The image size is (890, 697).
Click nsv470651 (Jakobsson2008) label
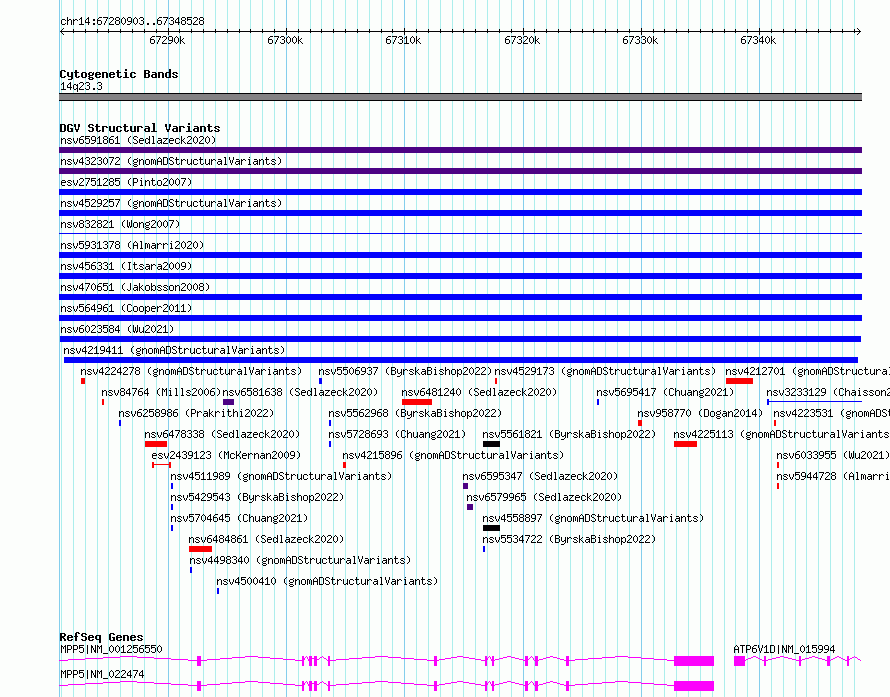pyautogui.click(x=135, y=287)
